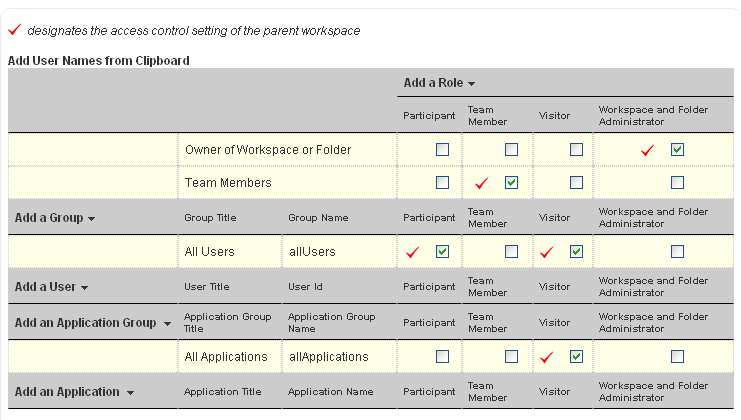Screen dimensions: 741x420
Task: Open the Add a User dropdown
Action: [x=52, y=287]
